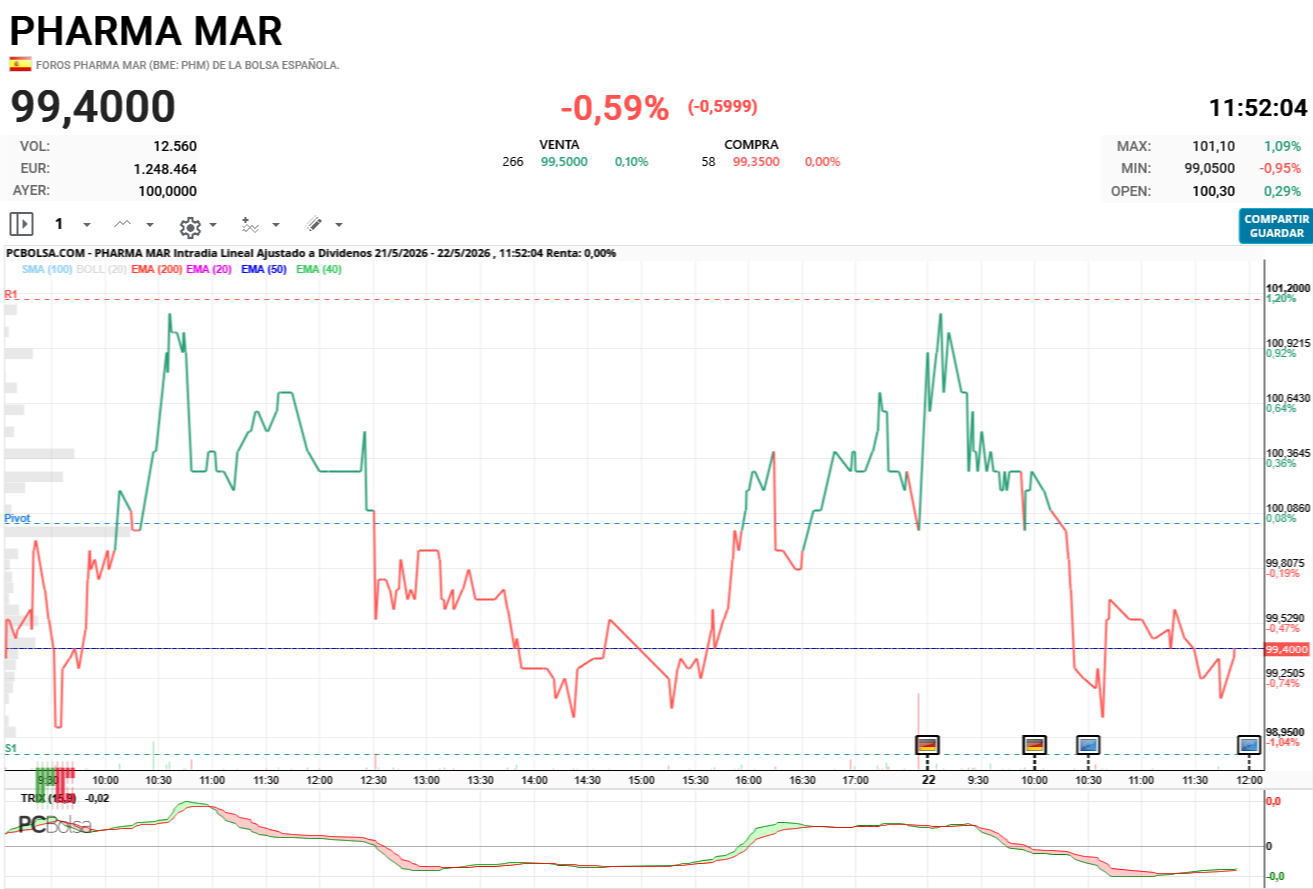Screen dimensions: 1313x889
Task: Click the MIN value 99,0500
Action: pyautogui.click(x=1208, y=169)
